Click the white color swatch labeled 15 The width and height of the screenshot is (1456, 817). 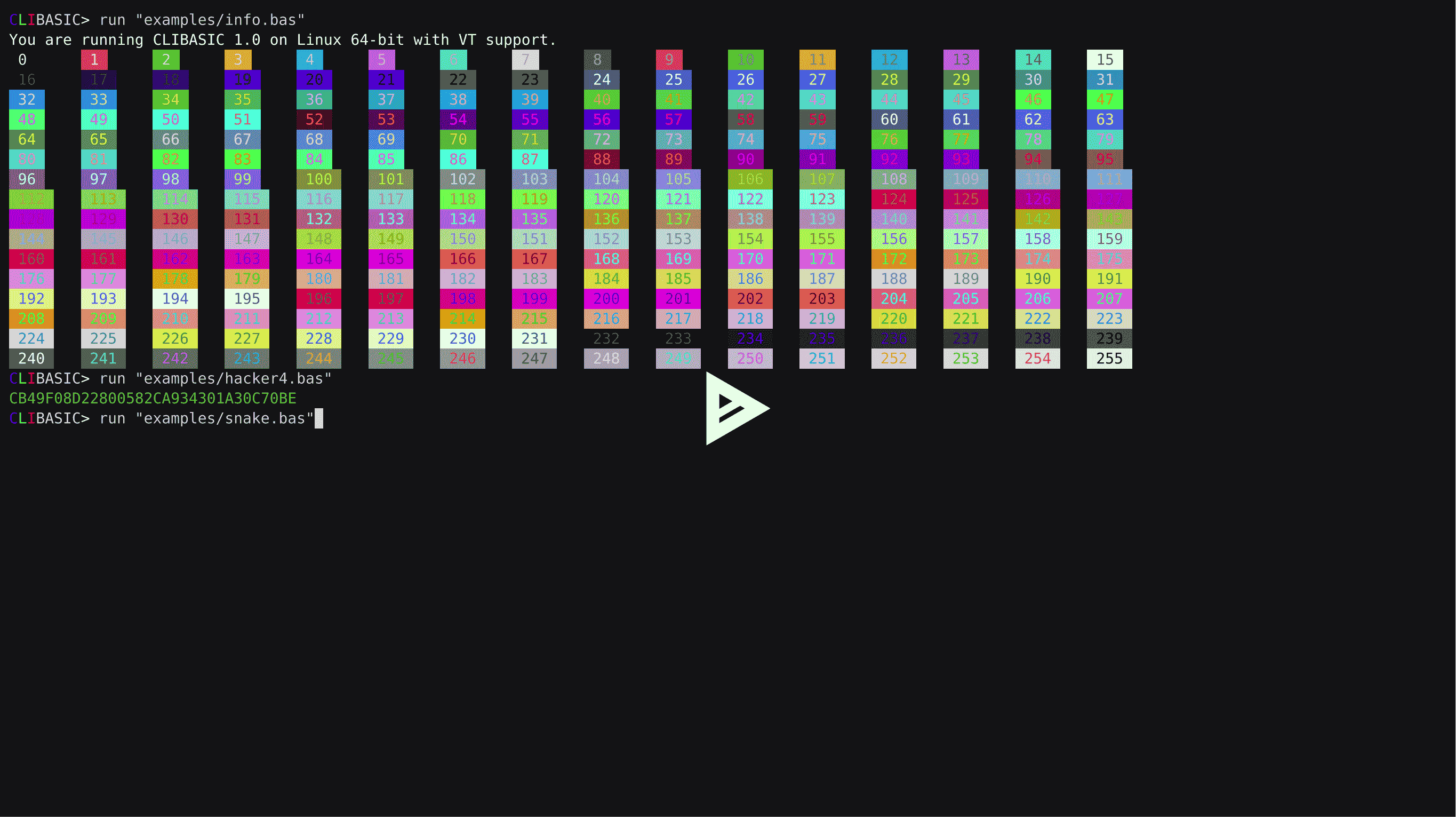point(1105,60)
